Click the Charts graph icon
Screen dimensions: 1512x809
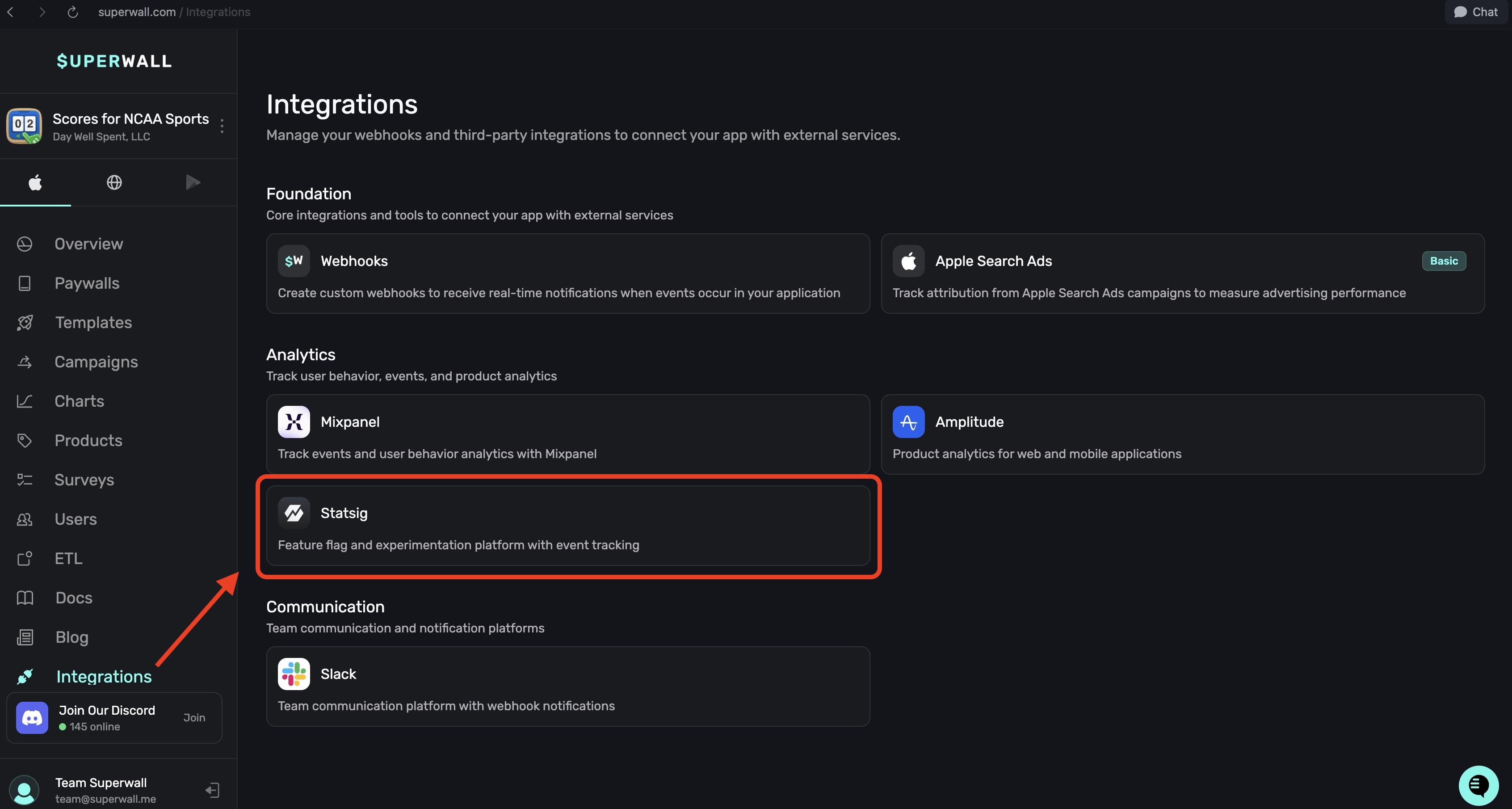pos(25,401)
